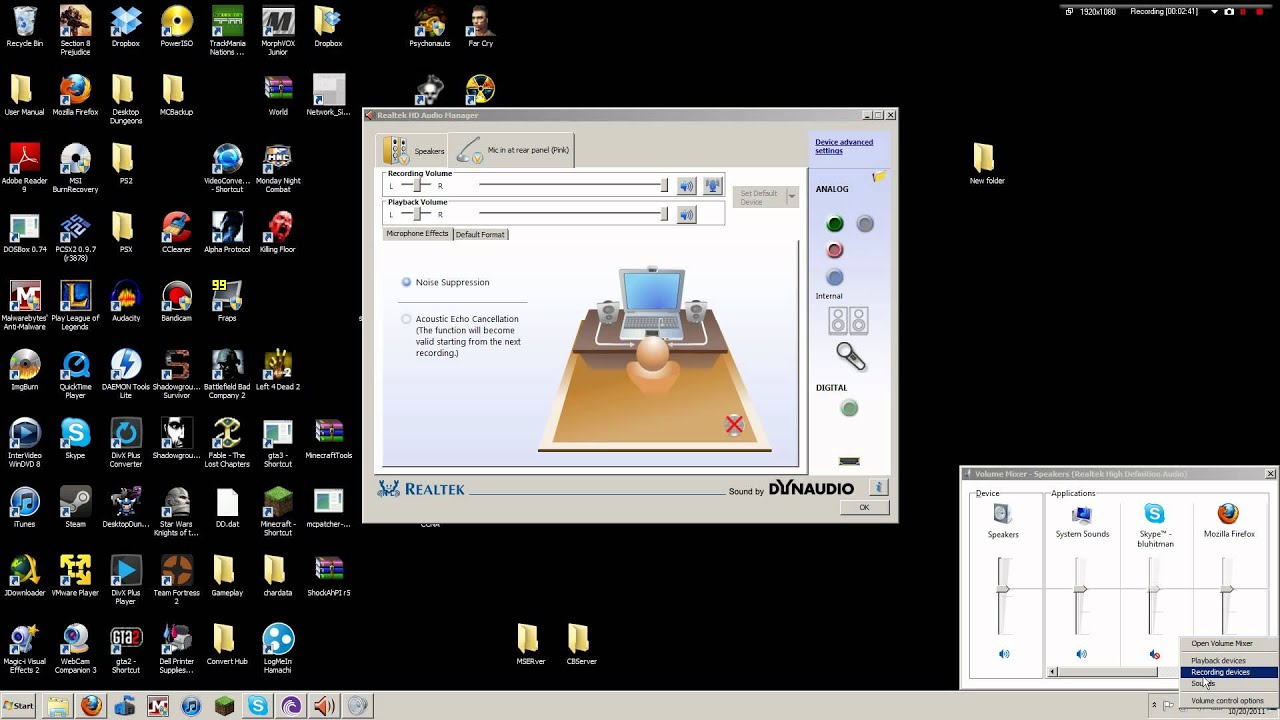Click the internal microphone device icon
This screenshot has height=720, width=1280.
(x=850, y=355)
